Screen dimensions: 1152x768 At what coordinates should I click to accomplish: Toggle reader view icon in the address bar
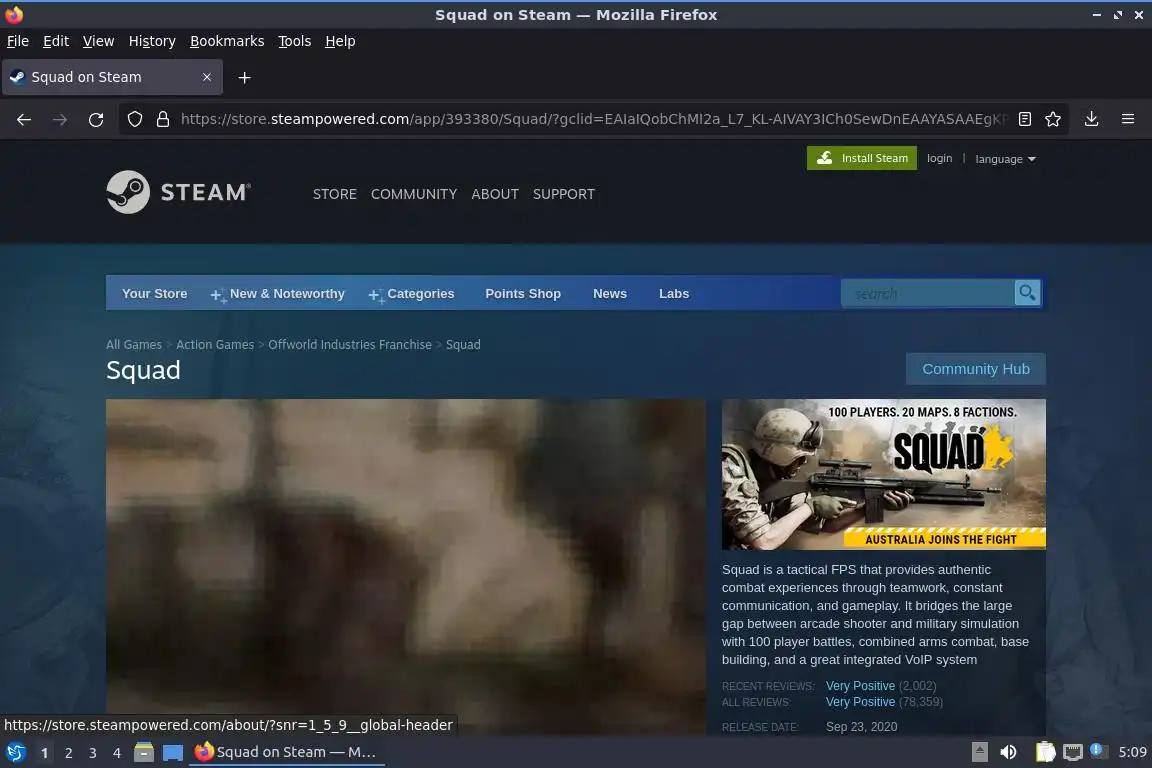1025,119
